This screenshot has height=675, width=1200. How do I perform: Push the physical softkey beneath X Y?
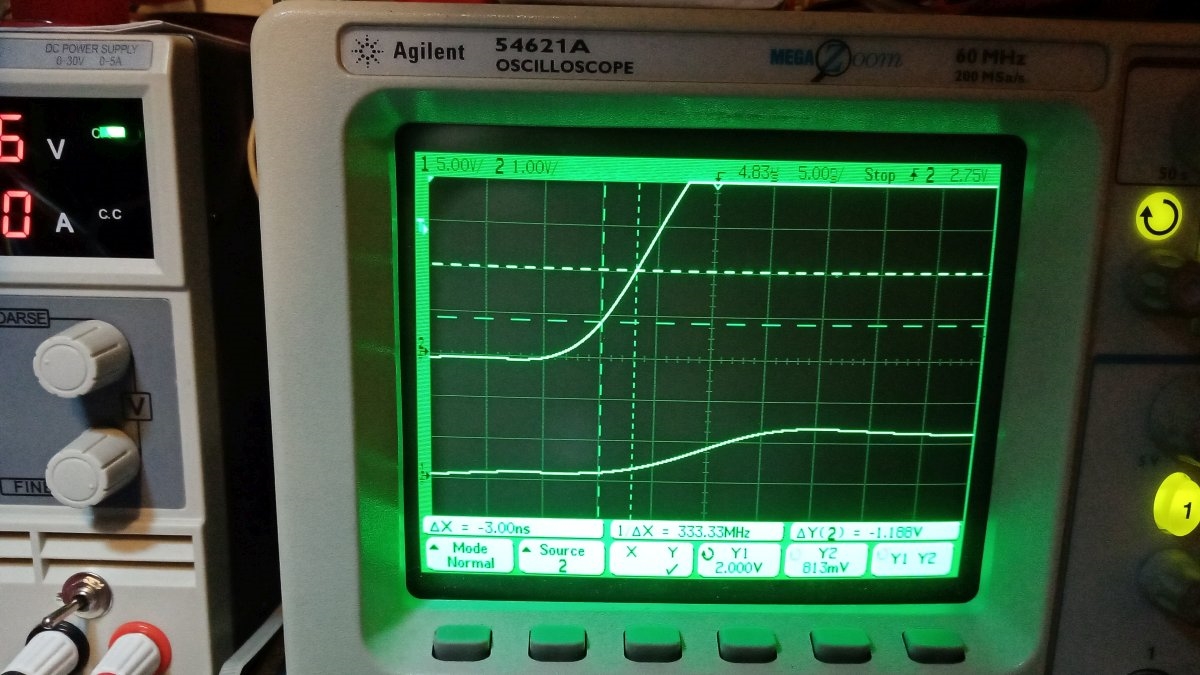click(x=652, y=644)
